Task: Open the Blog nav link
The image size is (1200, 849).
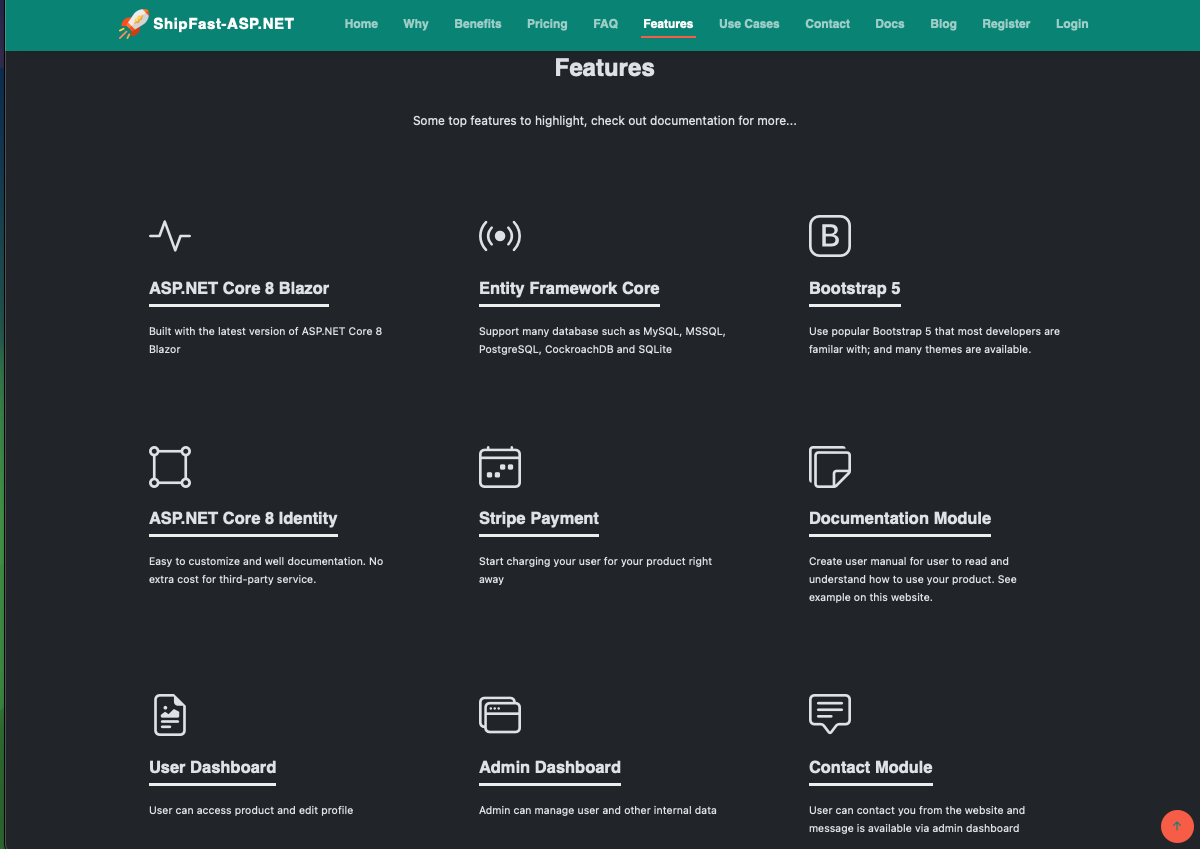Action: (943, 24)
